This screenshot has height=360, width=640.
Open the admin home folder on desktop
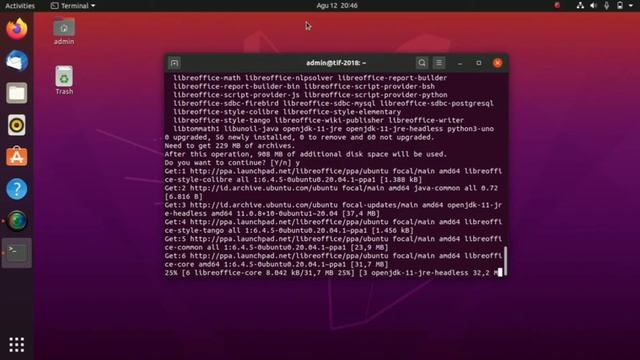64,31
